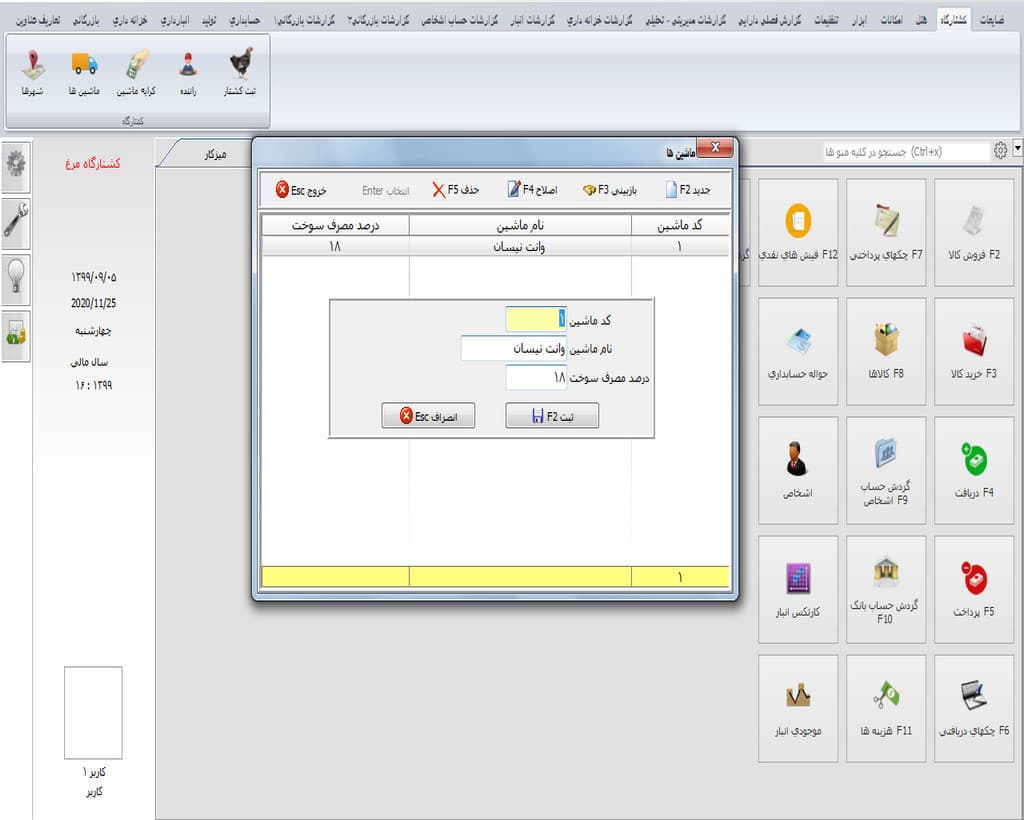Open گردش حساب بانک F10 tile
The image size is (1024, 820).
pos(886,590)
